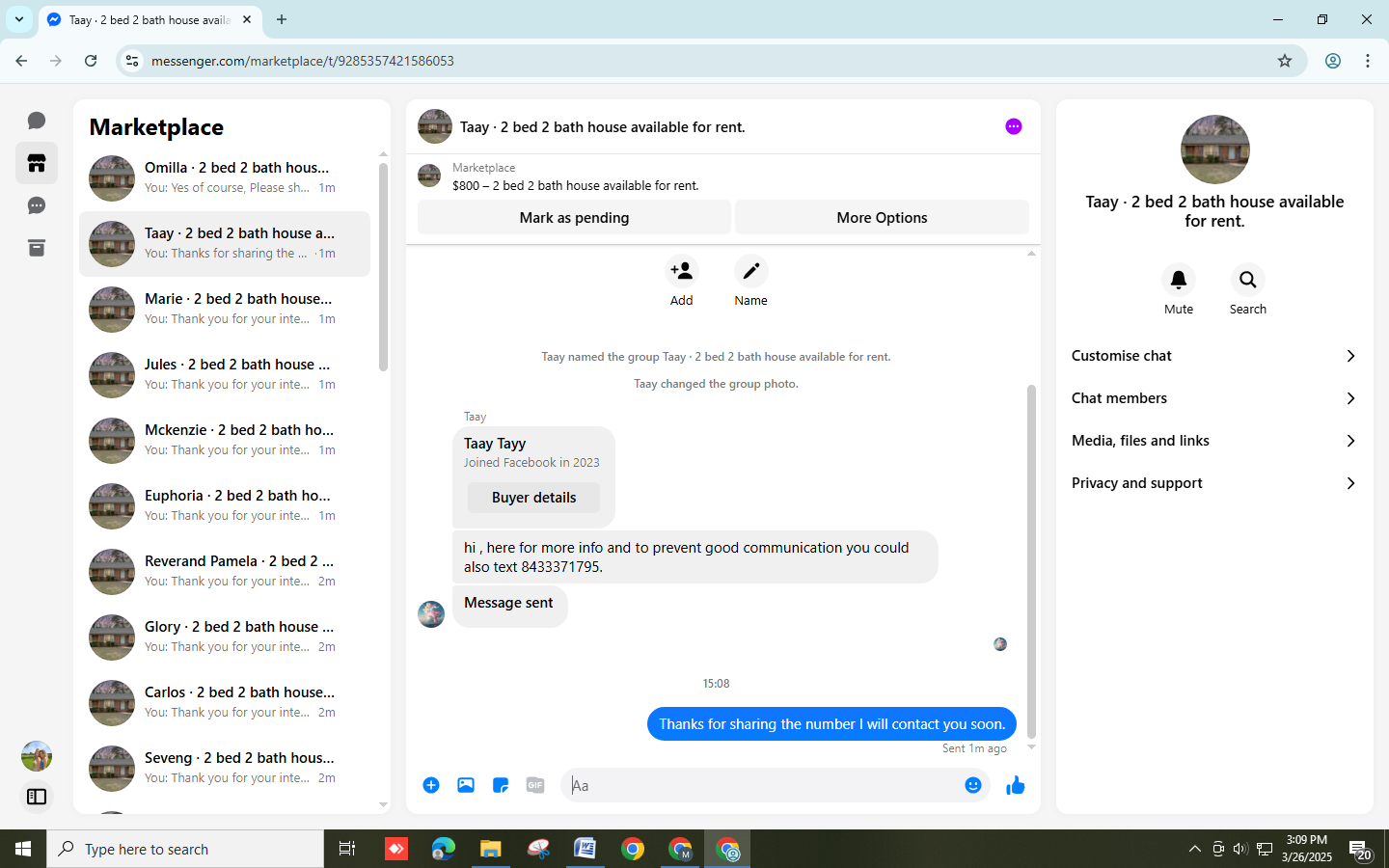Screen dimensions: 1389x868
Task: Open File Explorer from the taskbar
Action: click(491, 849)
